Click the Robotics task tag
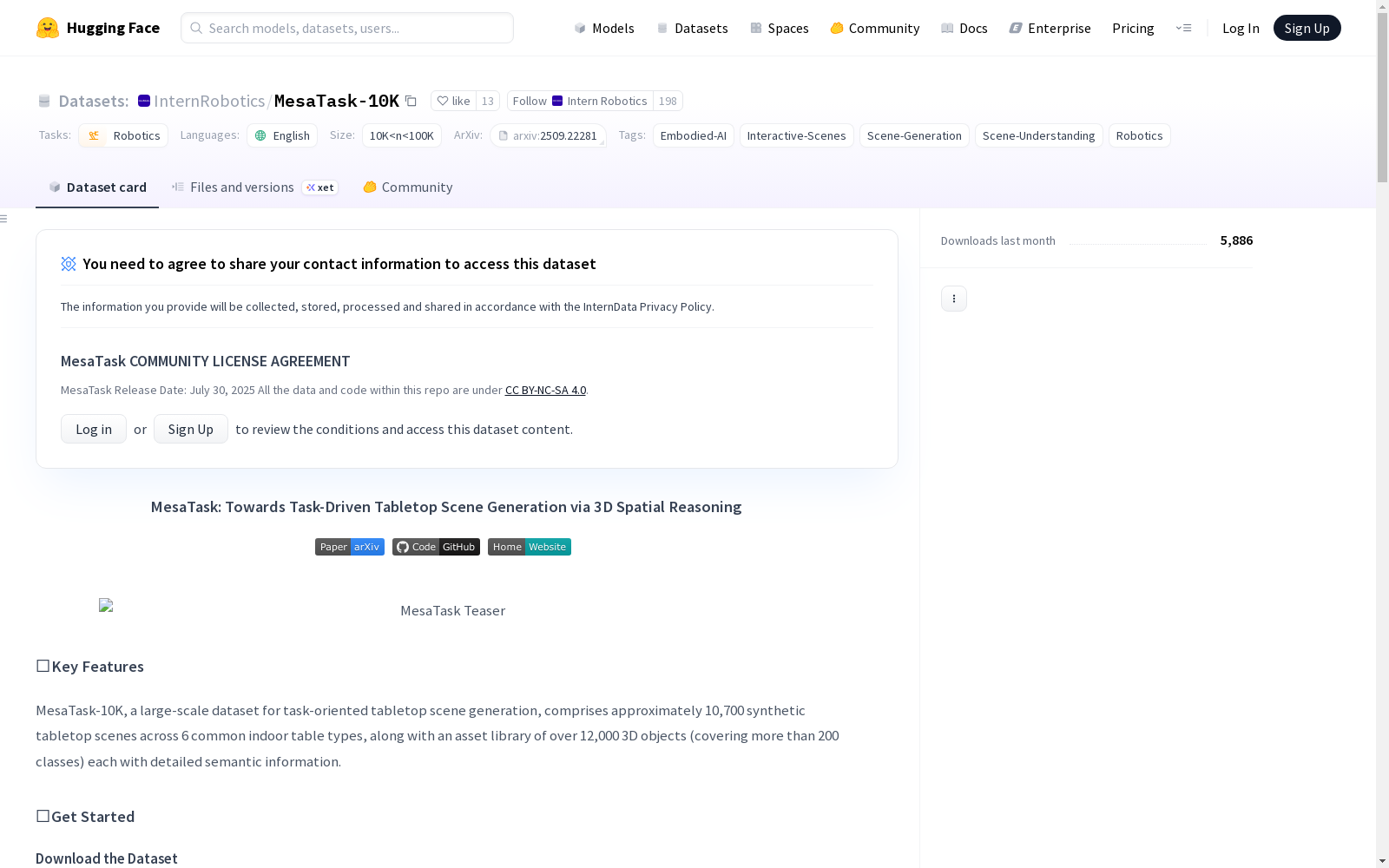This screenshot has height=868, width=1389. tap(123, 135)
